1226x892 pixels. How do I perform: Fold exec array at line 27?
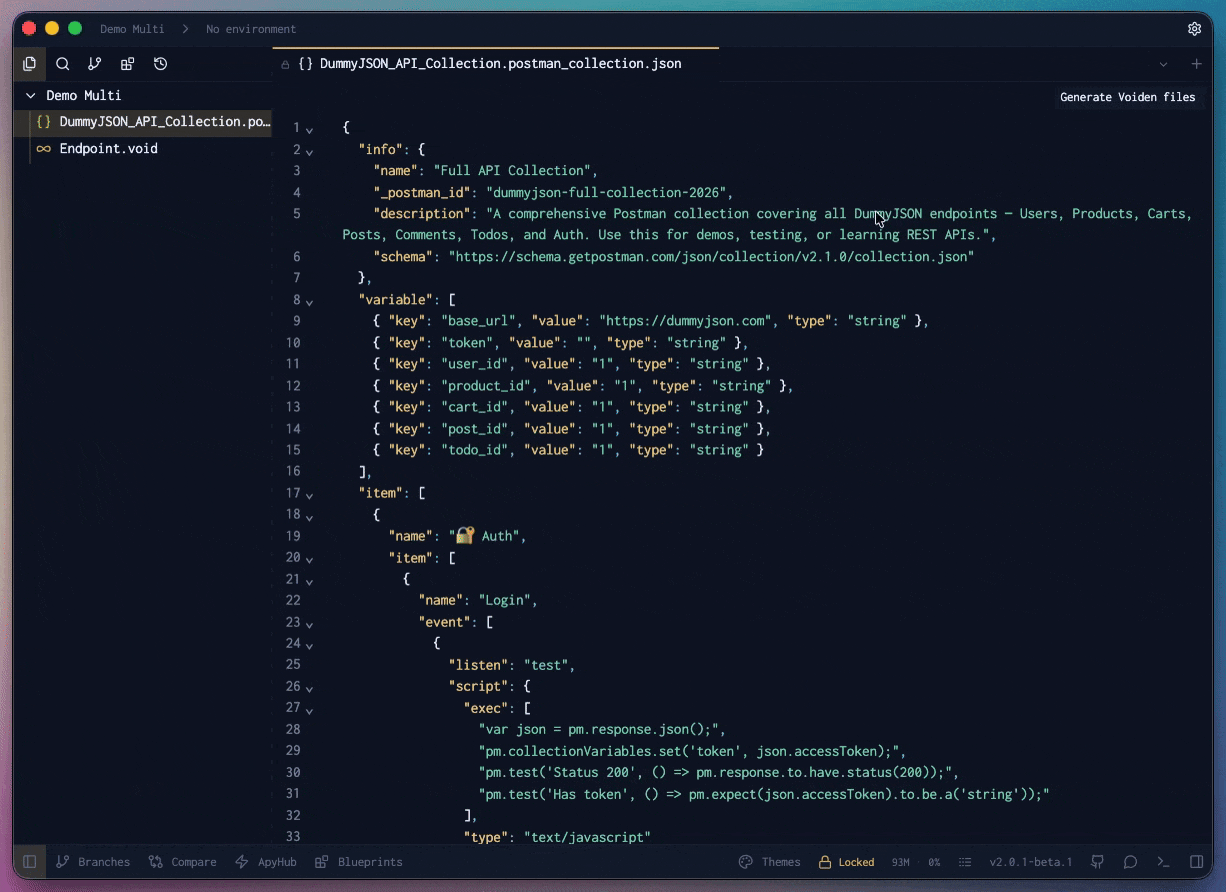pos(309,710)
